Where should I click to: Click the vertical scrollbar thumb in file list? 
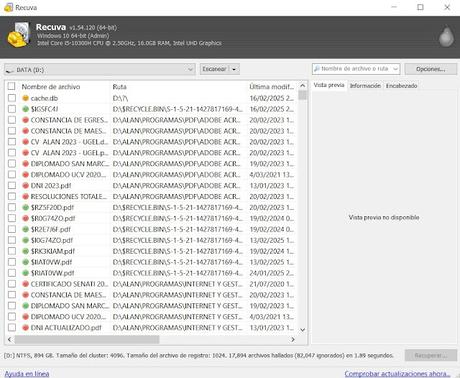tap(302, 95)
